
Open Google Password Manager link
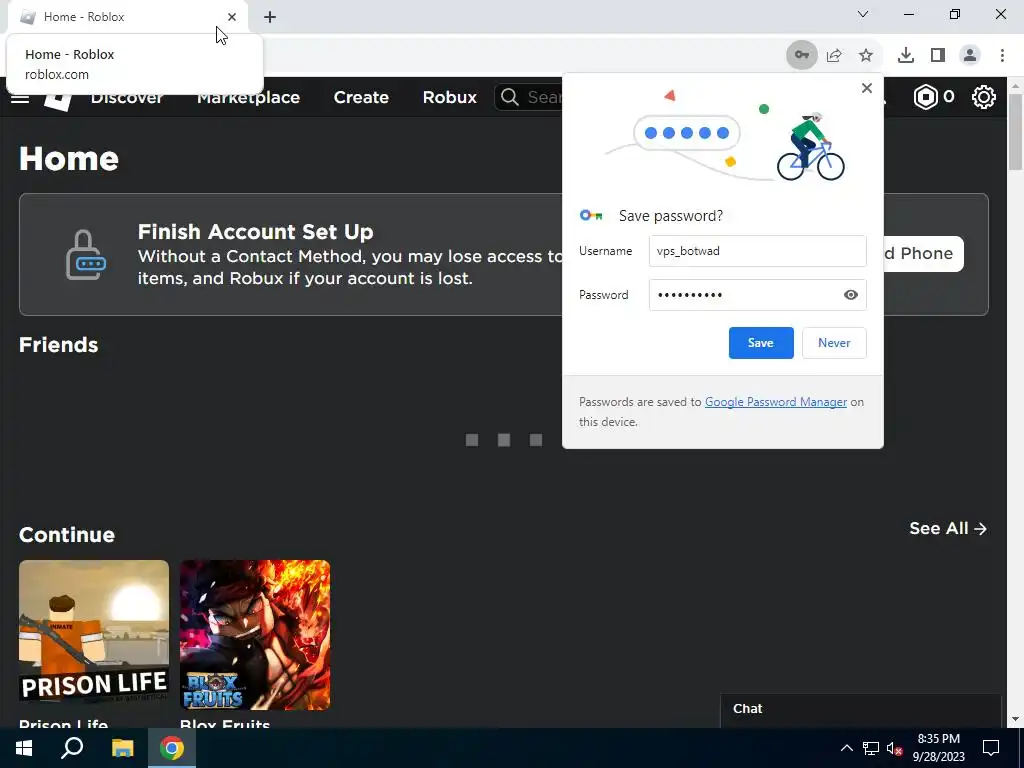[x=776, y=402]
